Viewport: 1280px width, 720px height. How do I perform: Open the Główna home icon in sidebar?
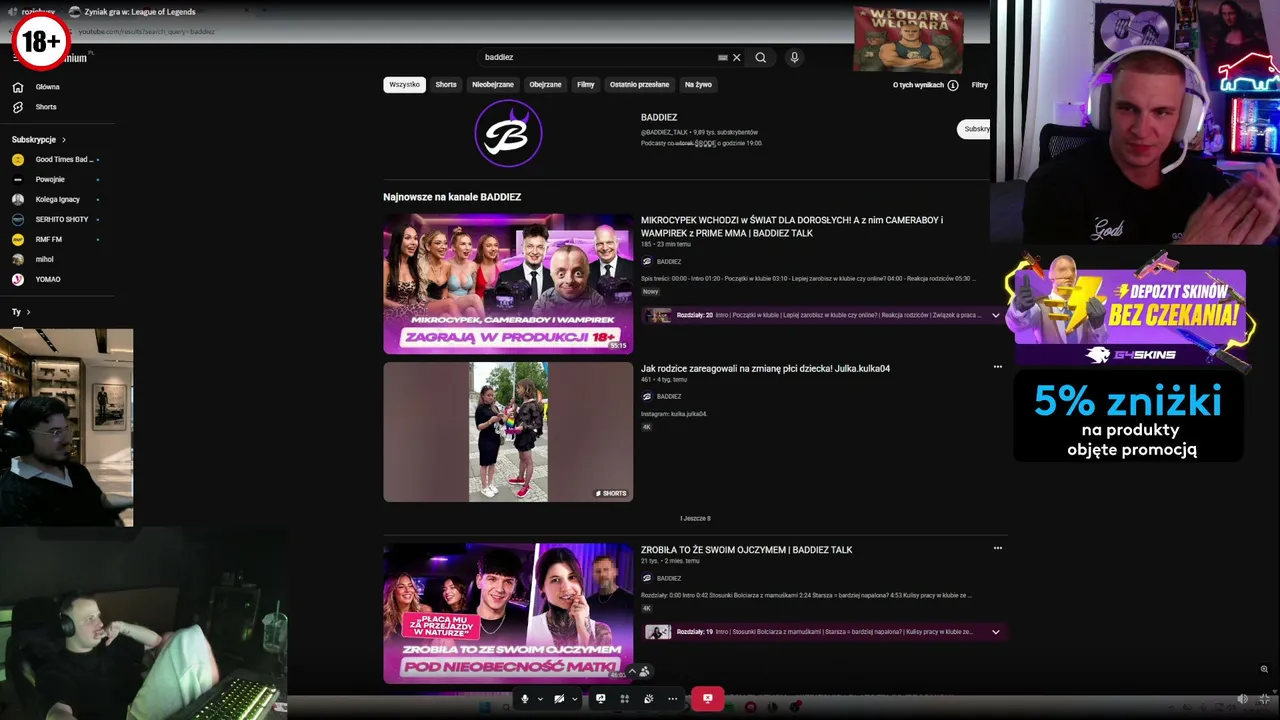pyautogui.click(x=17, y=87)
